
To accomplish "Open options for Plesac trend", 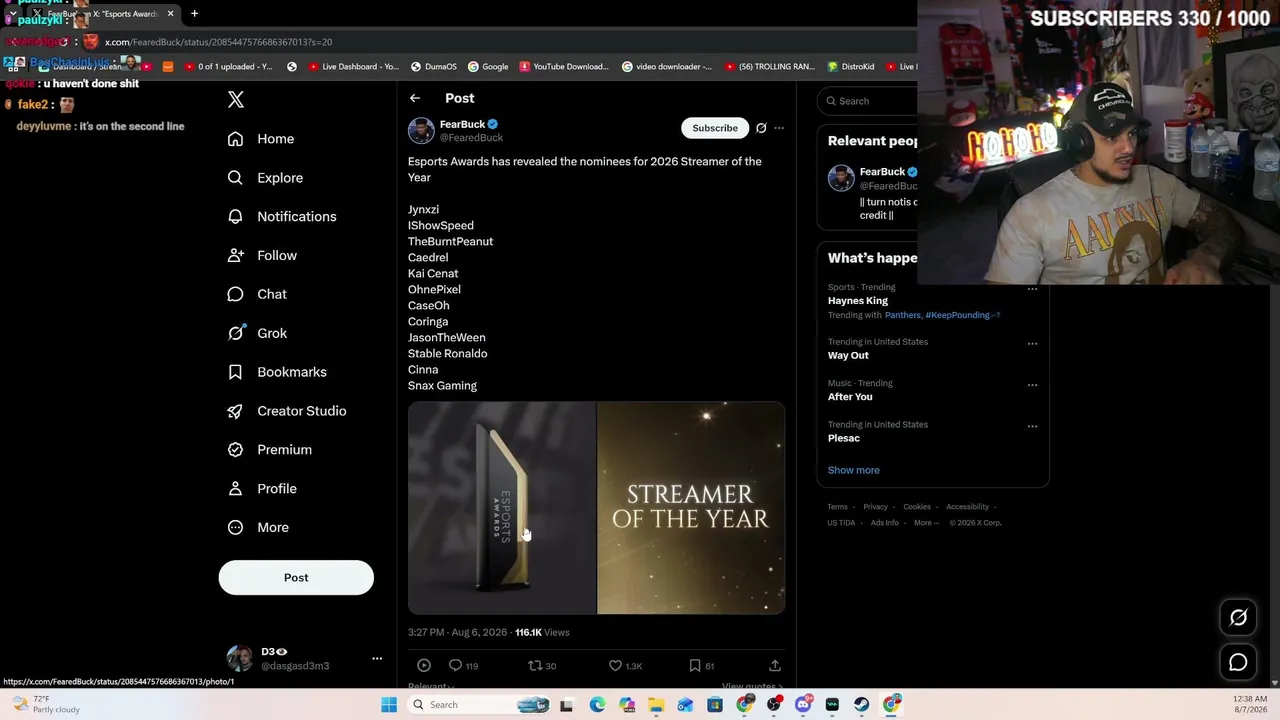I will (1032, 426).
